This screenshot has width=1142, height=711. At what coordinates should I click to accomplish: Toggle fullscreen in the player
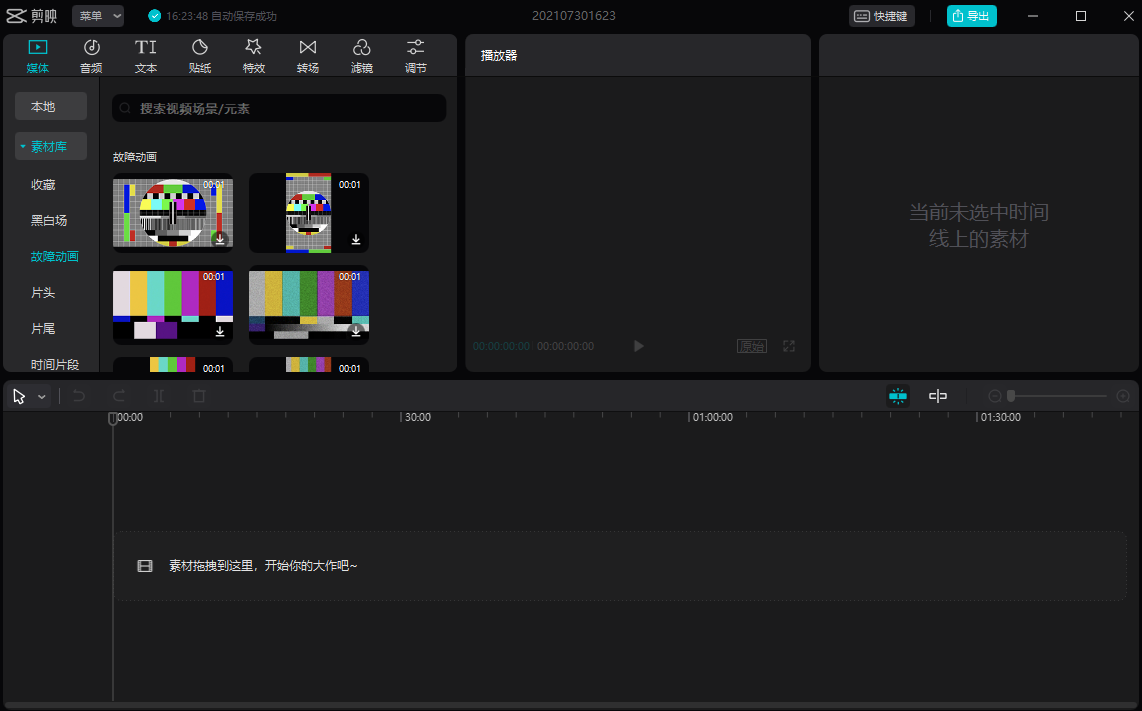coord(789,346)
